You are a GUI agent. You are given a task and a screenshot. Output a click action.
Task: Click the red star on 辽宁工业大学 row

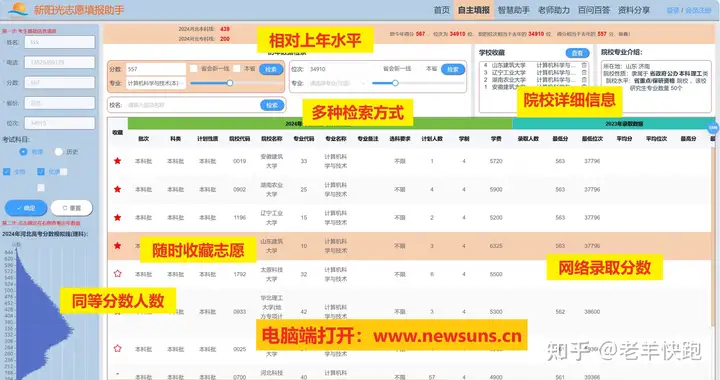pyautogui.click(x=118, y=218)
